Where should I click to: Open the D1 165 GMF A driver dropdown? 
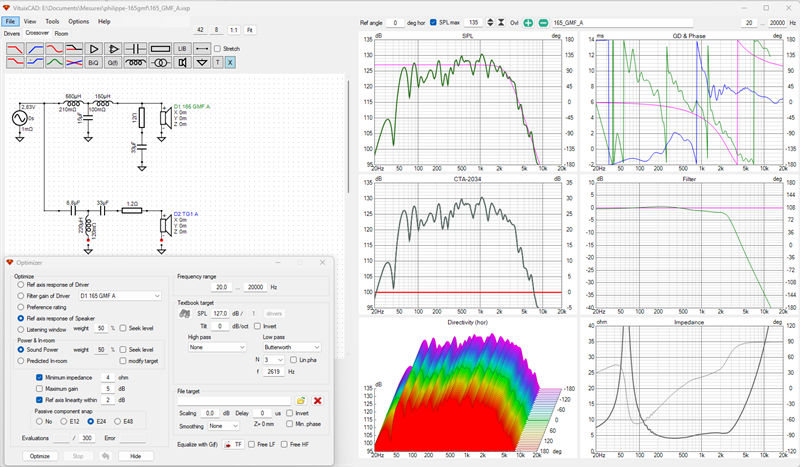tap(120, 296)
